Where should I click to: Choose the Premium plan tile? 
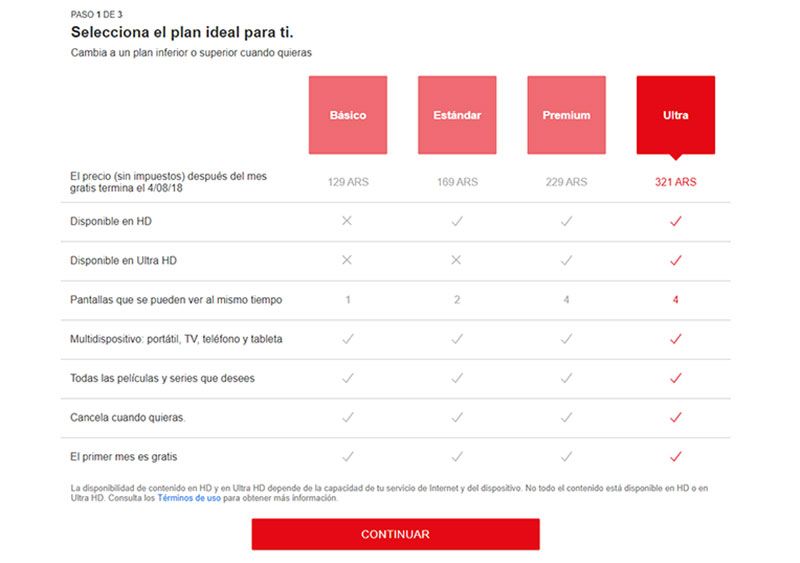(566, 115)
